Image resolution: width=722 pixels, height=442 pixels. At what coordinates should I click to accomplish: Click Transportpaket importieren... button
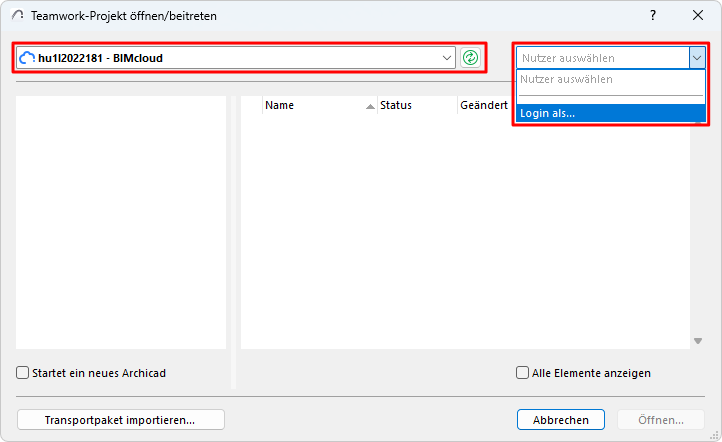coord(120,420)
